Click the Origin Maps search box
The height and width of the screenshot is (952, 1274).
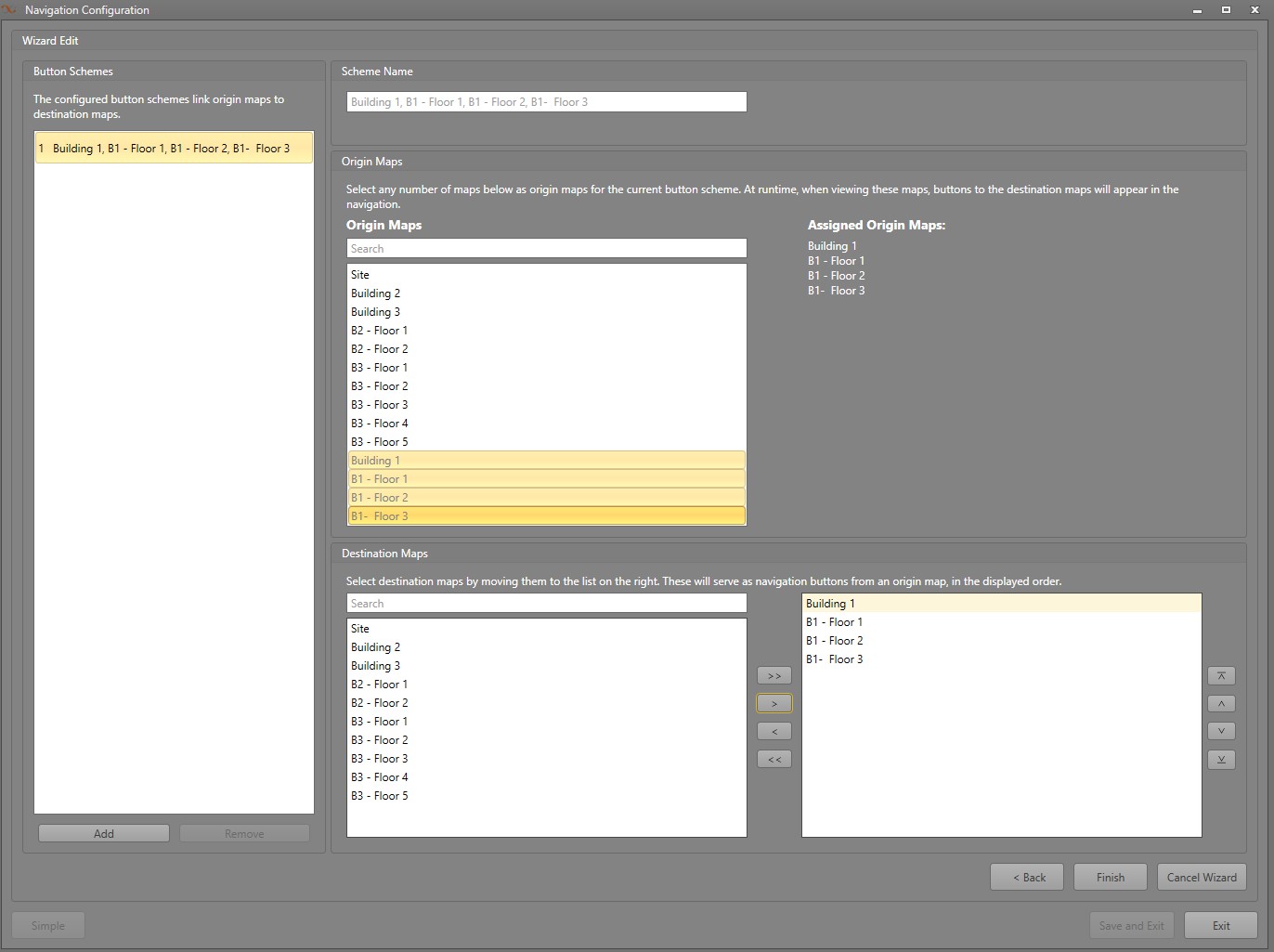click(x=546, y=249)
